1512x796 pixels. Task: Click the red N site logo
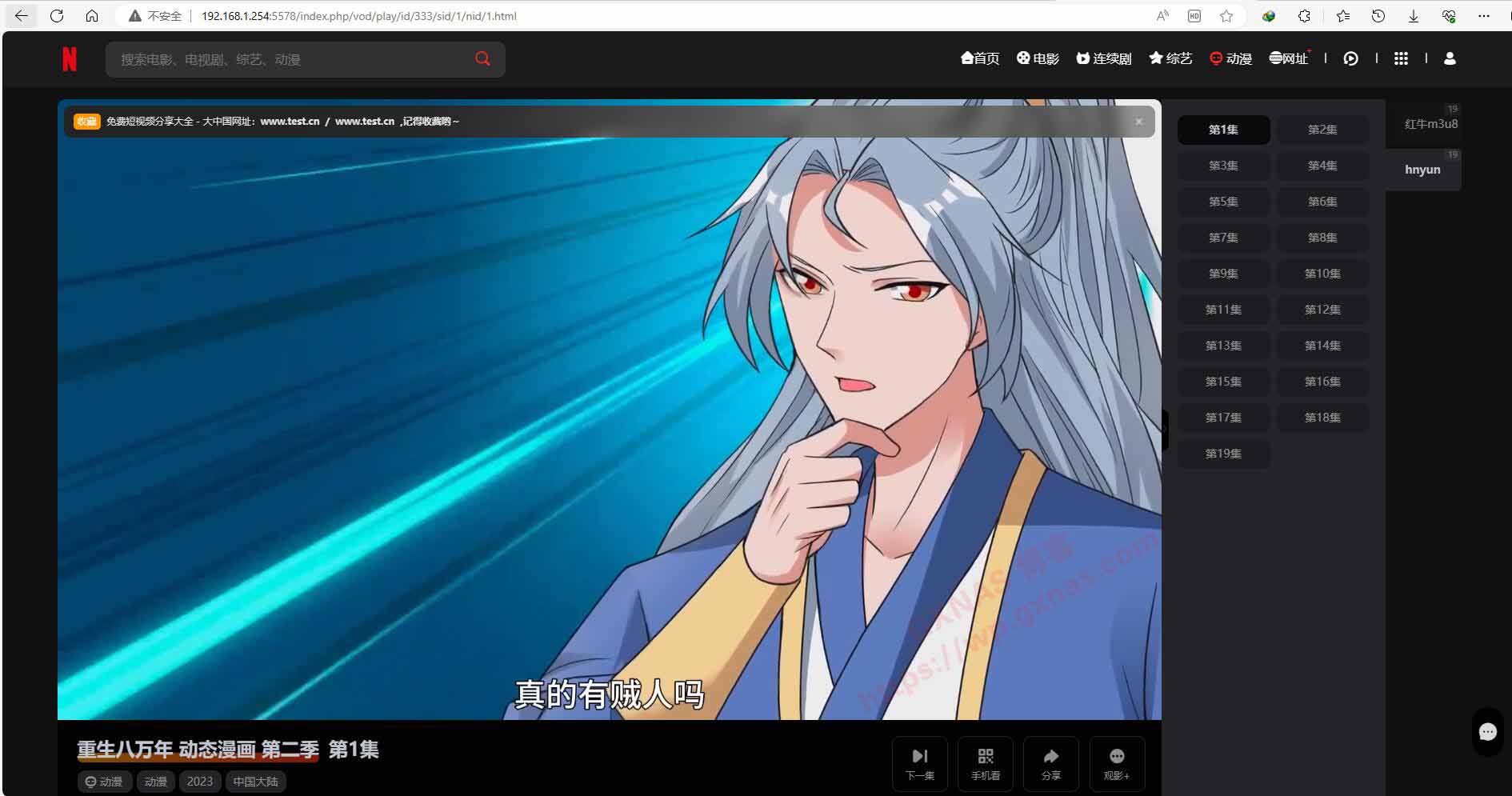click(70, 59)
